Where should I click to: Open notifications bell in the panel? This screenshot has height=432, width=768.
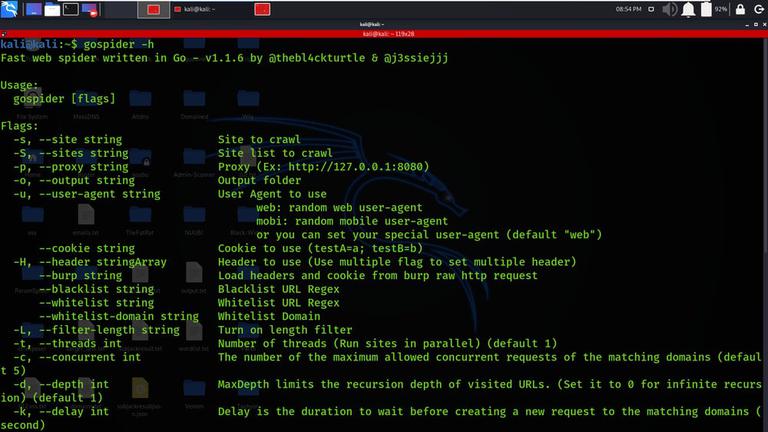[688, 9]
